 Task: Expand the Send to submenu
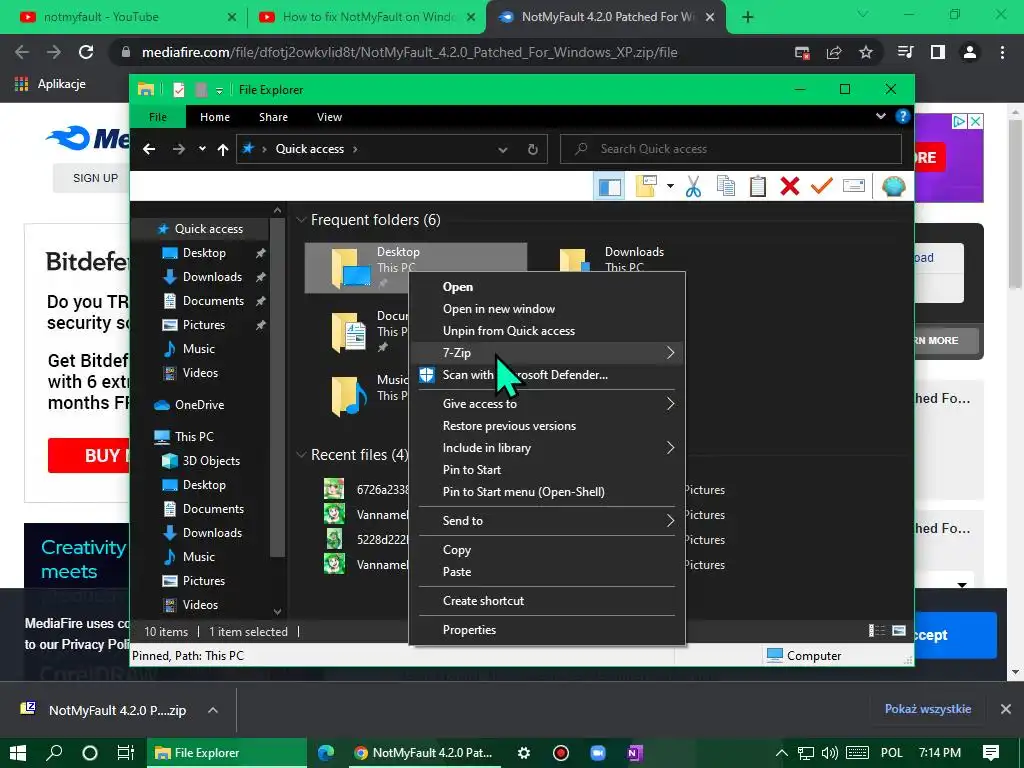tap(547, 520)
